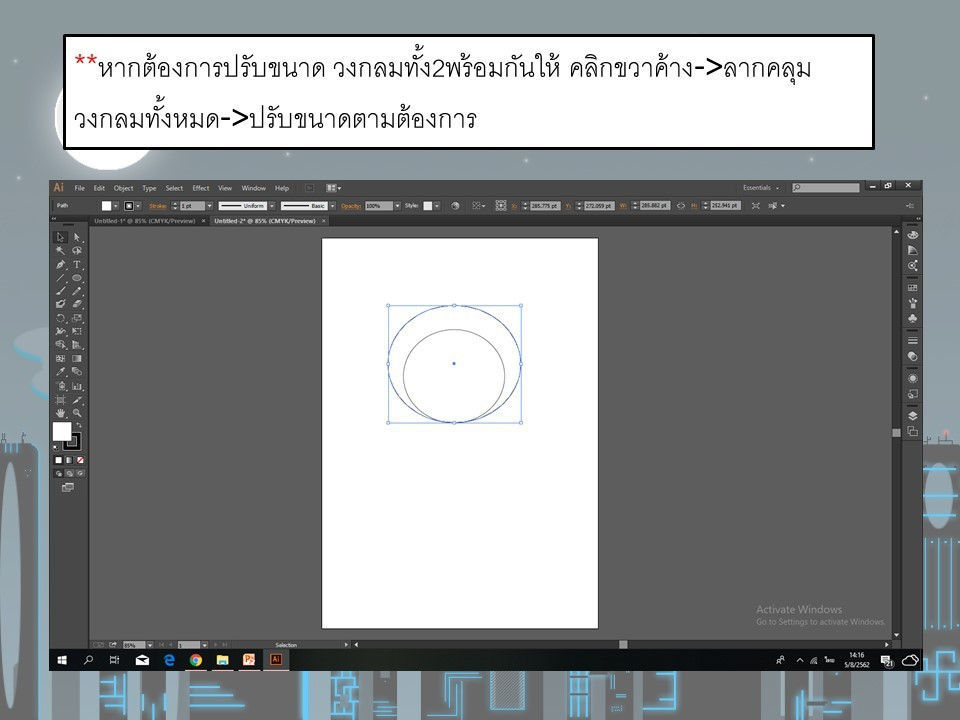Select the Blend tool
The width and height of the screenshot is (960, 720).
(77, 372)
